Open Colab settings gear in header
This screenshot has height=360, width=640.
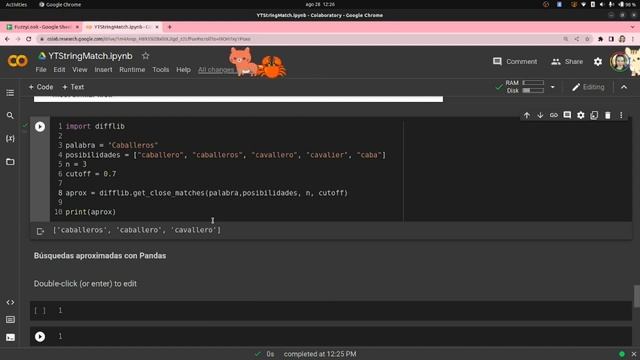pos(598,62)
